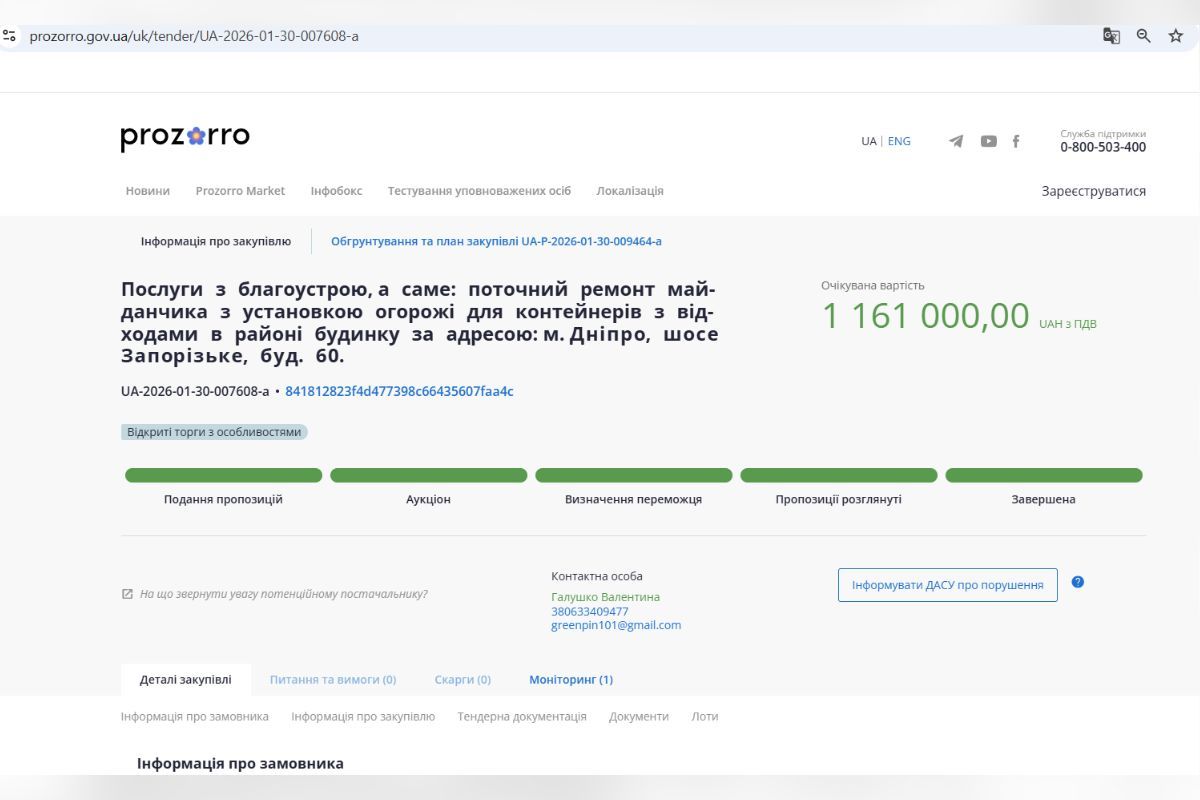
Task: Open the Prozorro Market menu item
Action: [240, 190]
